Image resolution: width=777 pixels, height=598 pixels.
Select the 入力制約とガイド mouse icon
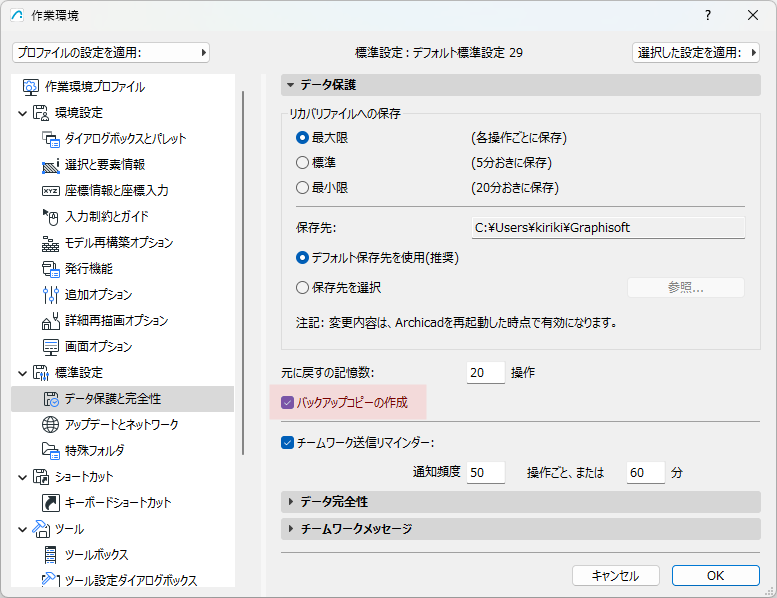click(x=51, y=217)
